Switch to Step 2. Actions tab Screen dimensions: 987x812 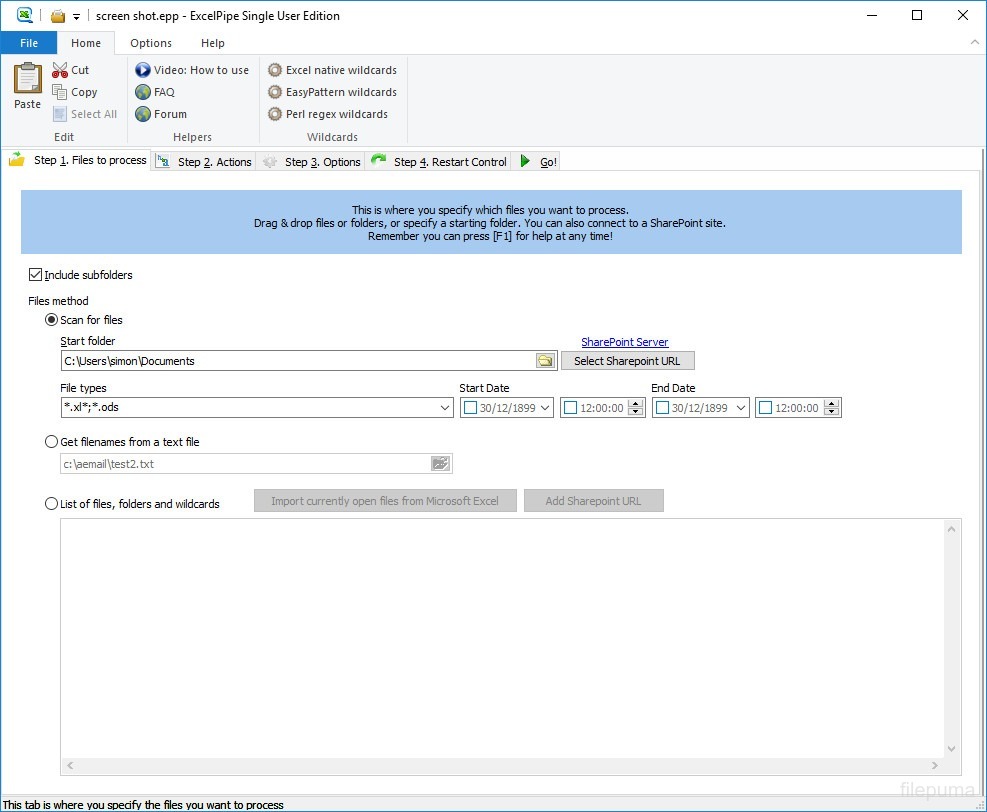tap(205, 162)
